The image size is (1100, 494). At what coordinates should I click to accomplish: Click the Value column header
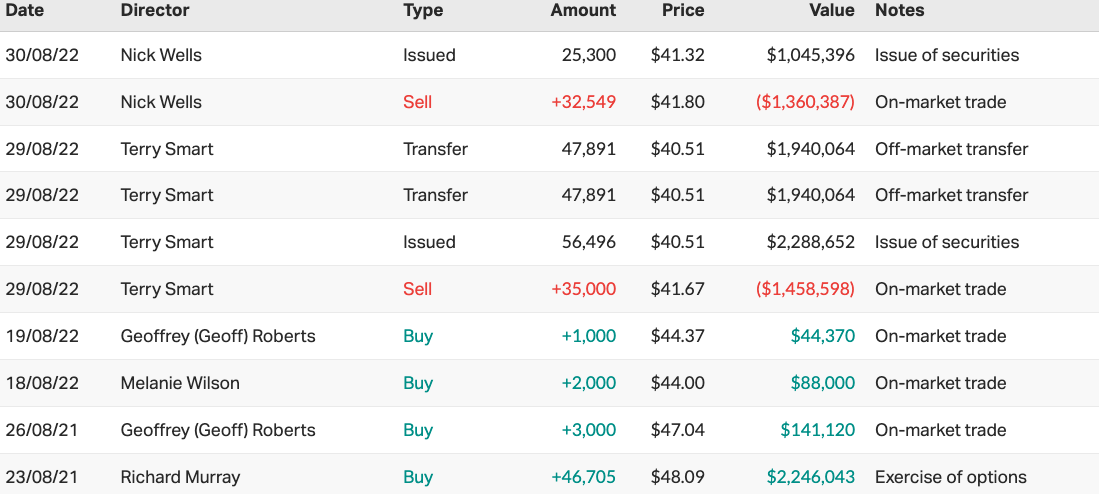832,10
